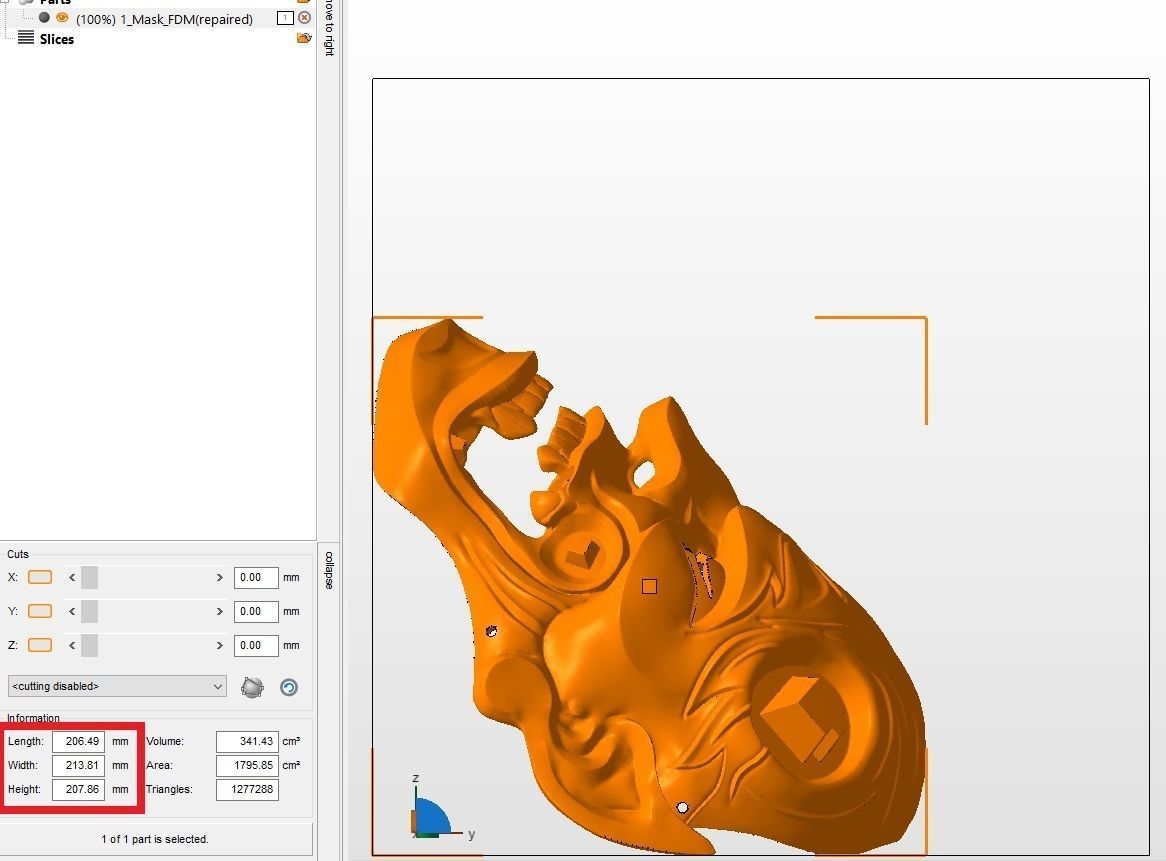1166x861 pixels.
Task: Click the collapse sidebar tab
Action: pos(329,570)
